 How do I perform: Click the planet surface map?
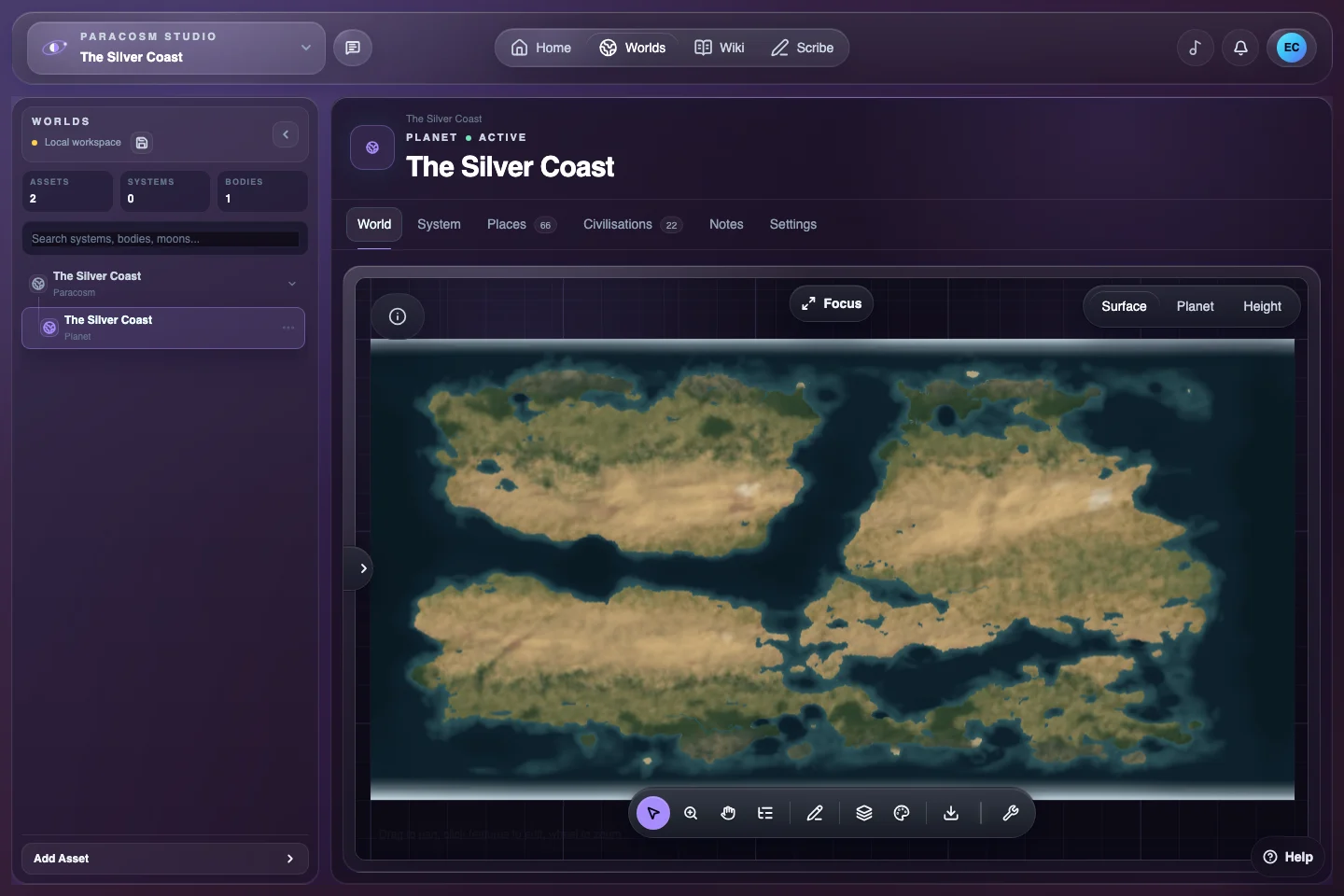click(833, 569)
